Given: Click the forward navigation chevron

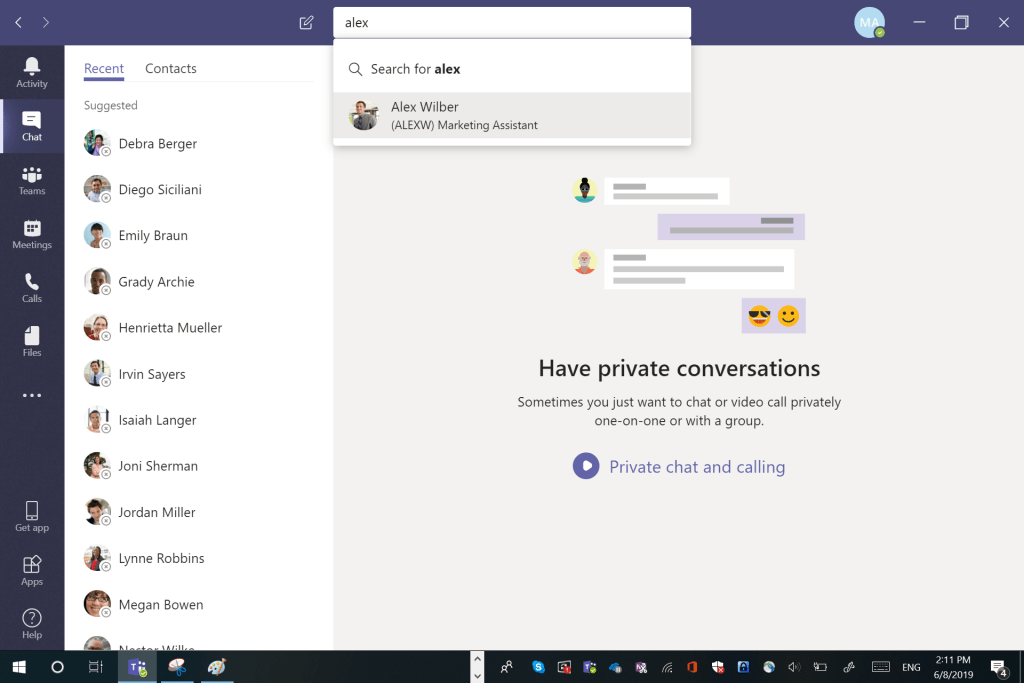Looking at the screenshot, I should pyautogui.click(x=45, y=21).
